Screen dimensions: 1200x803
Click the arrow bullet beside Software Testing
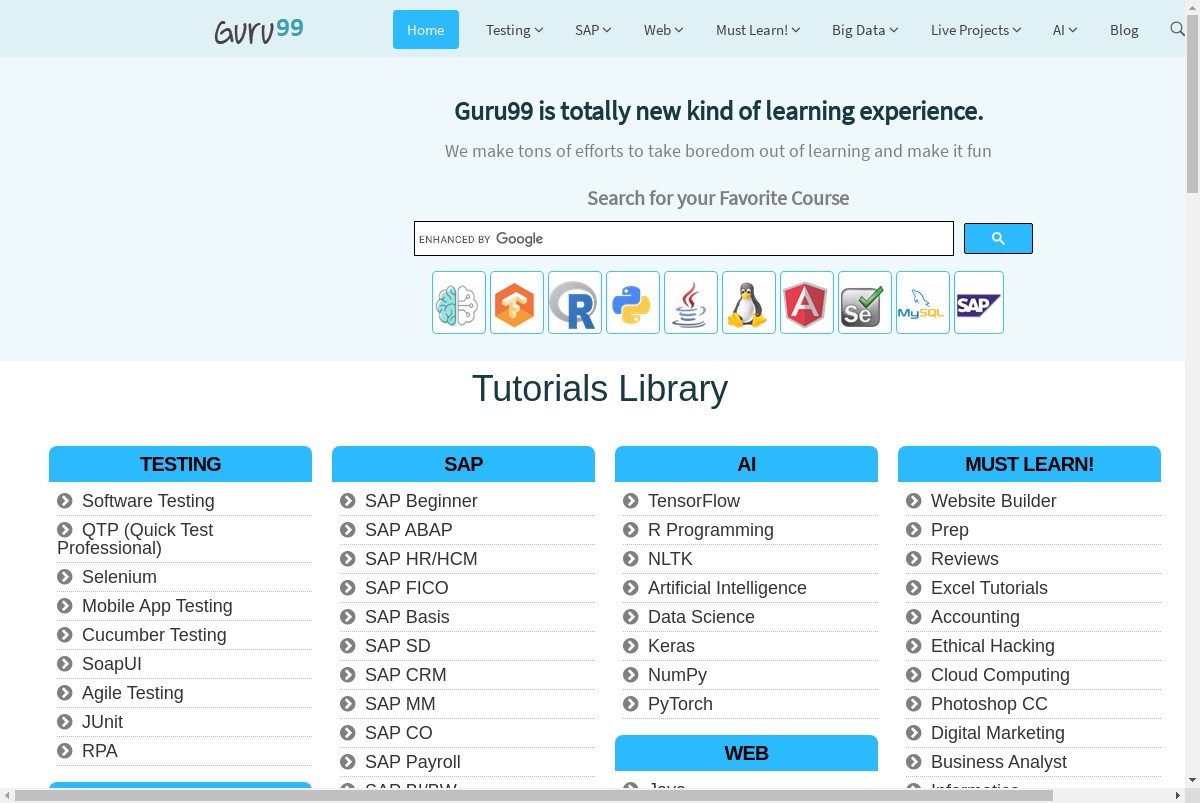[x=65, y=501]
